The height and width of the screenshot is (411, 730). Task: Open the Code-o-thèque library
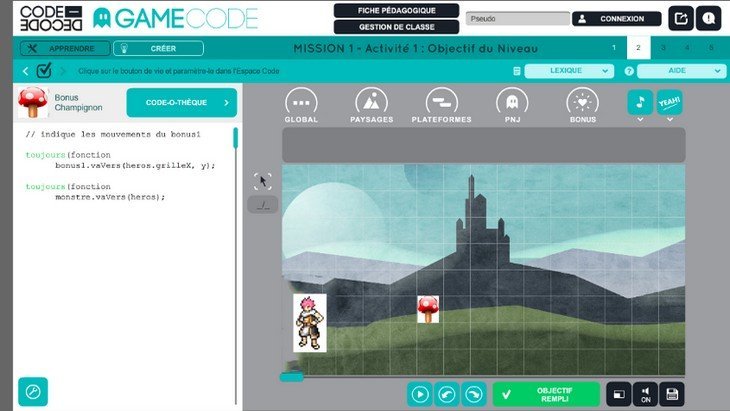click(x=182, y=102)
